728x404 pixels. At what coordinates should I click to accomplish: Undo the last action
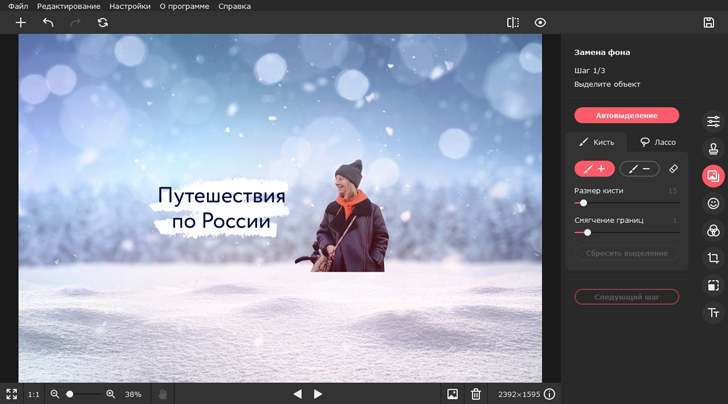tap(48, 22)
